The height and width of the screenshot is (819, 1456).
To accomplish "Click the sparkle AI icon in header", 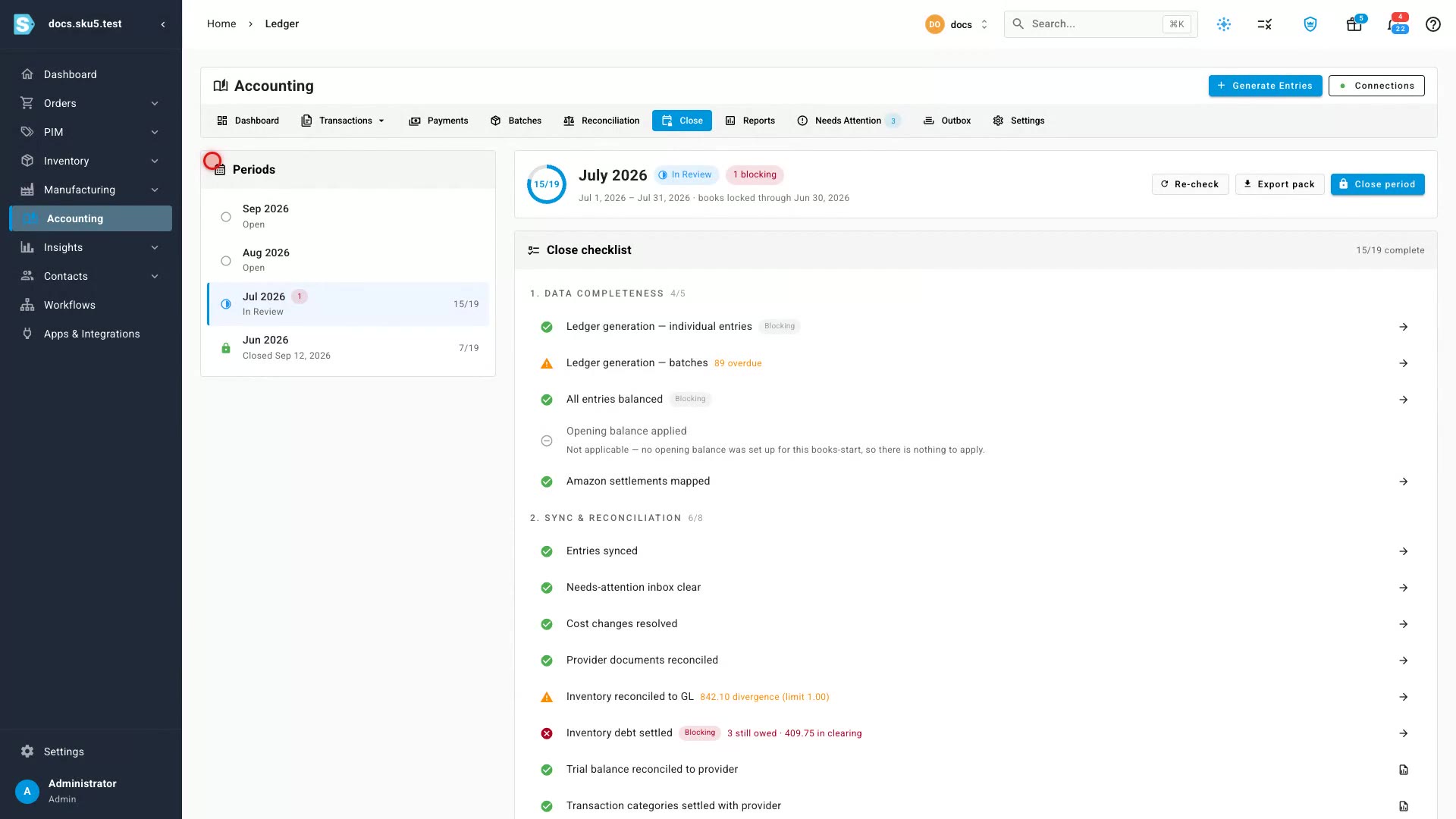I will click(x=1224, y=24).
